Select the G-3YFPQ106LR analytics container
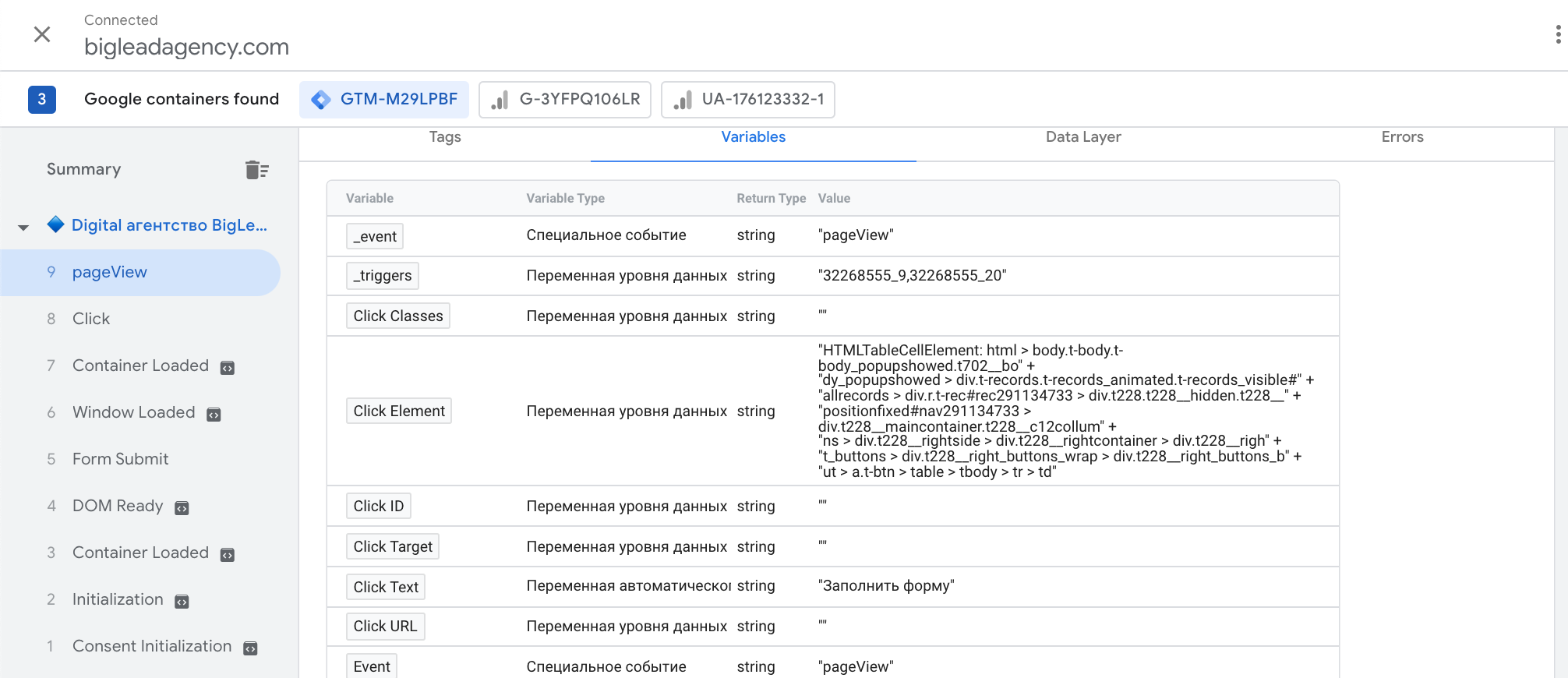Viewport: 1568px width, 678px height. pyautogui.click(x=565, y=100)
